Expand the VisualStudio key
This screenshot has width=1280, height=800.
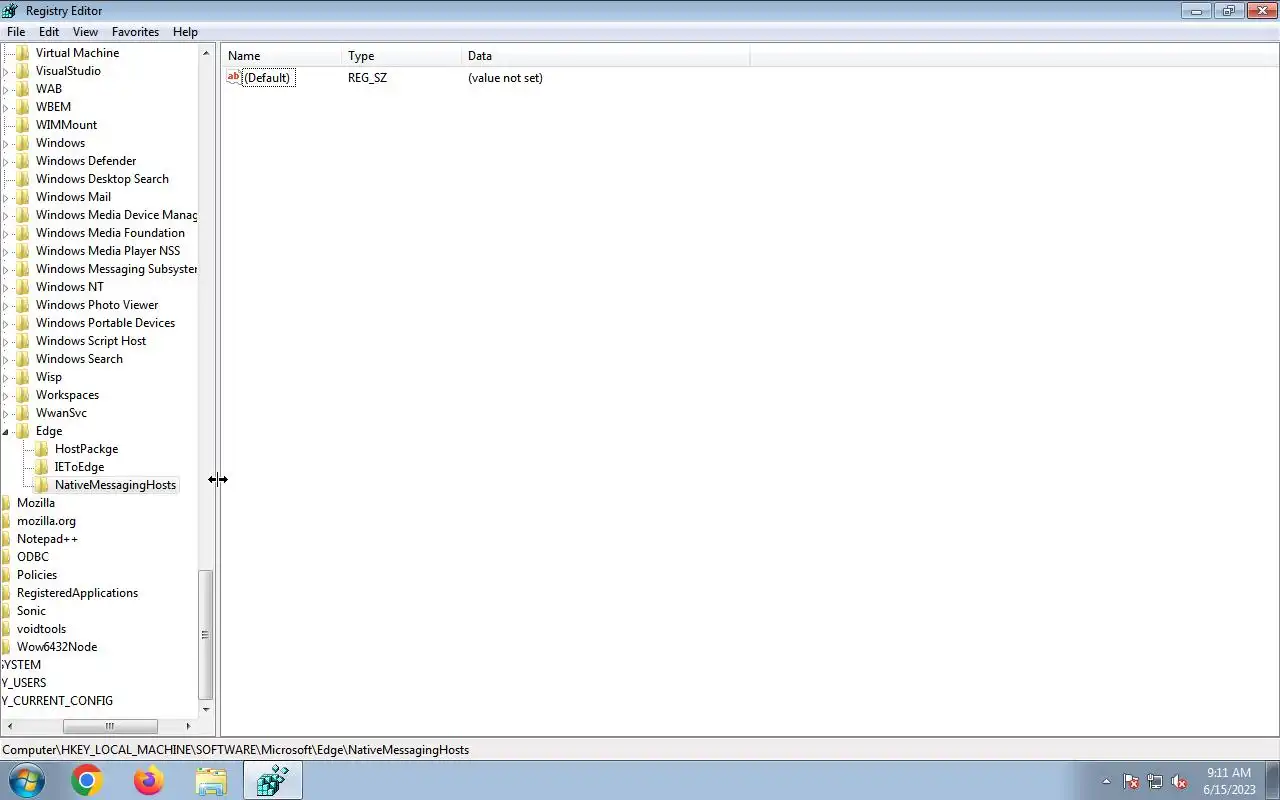pos(6,71)
